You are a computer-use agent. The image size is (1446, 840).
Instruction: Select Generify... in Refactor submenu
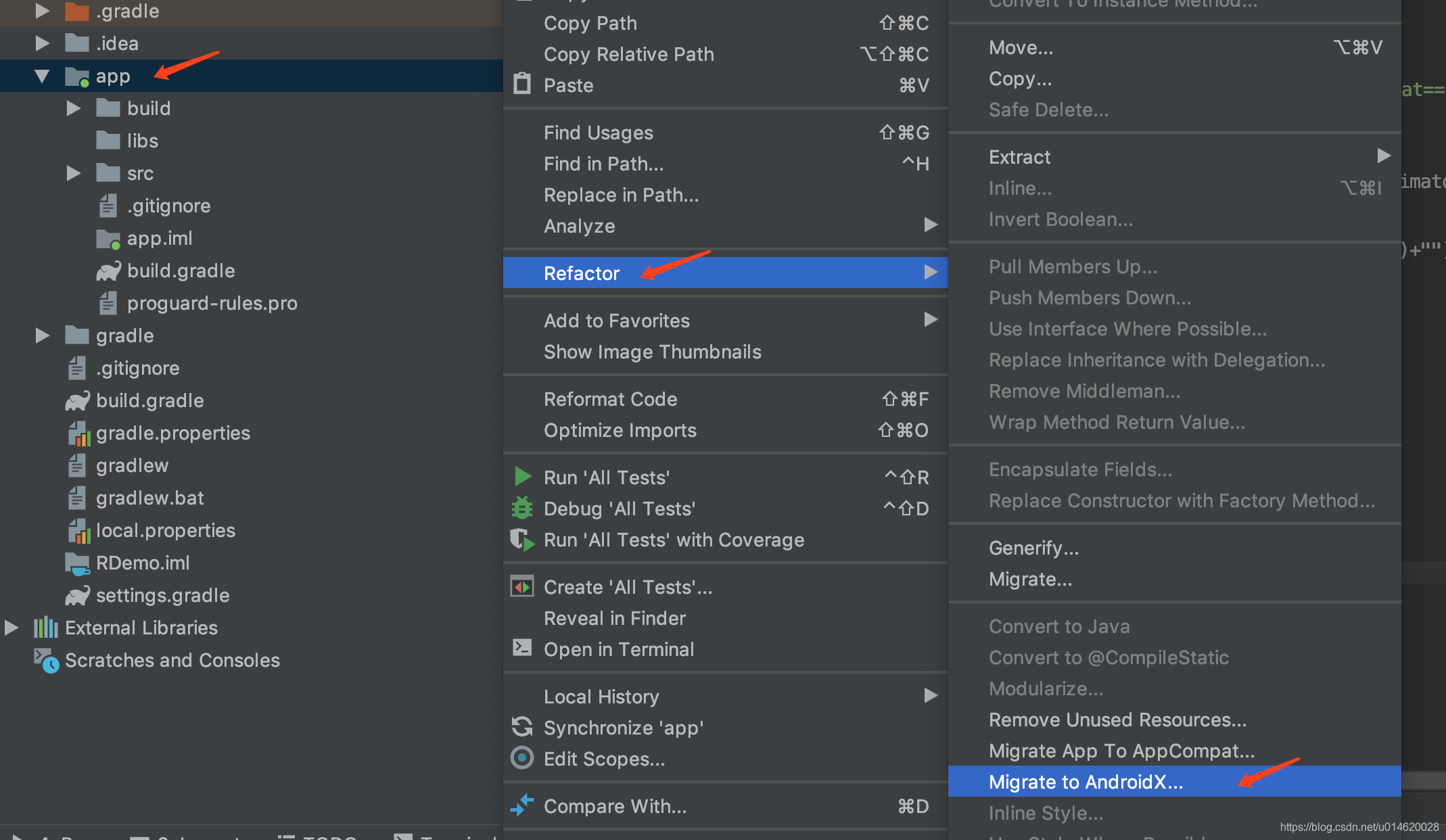click(1174, 548)
